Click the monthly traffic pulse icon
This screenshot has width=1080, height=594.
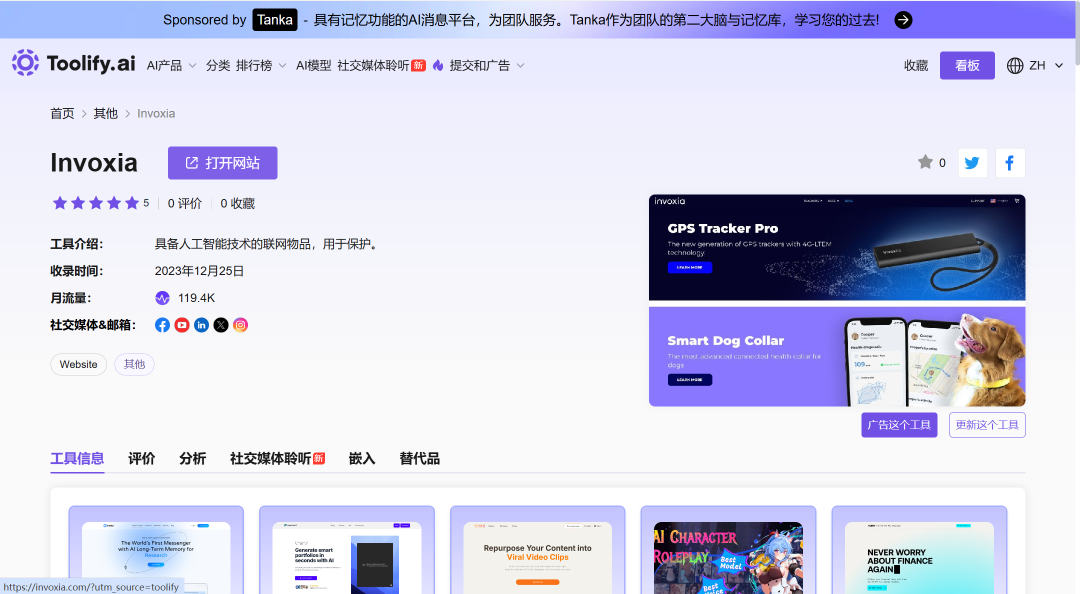(163, 298)
